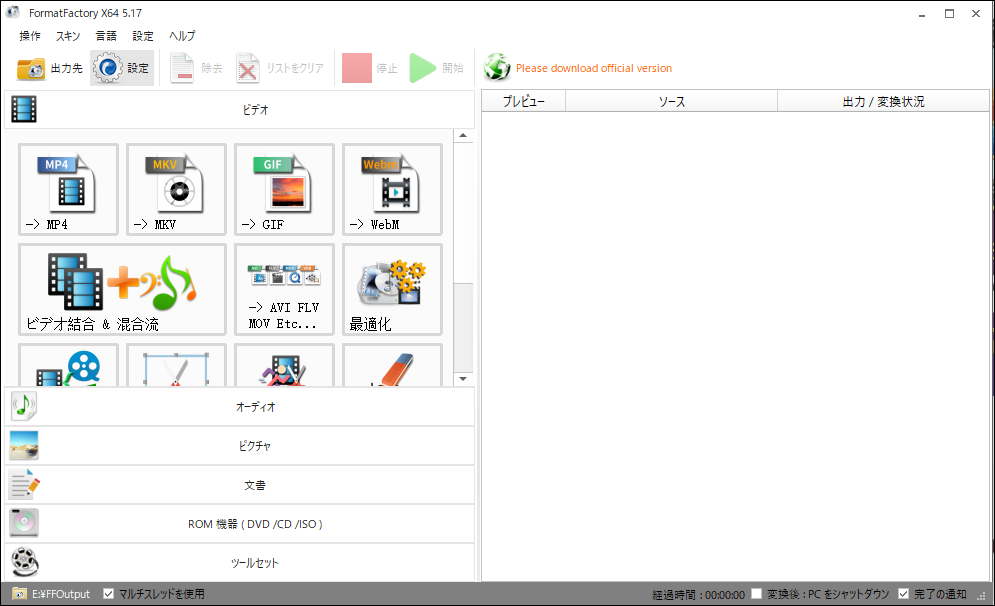
Task: Open Please download official version link
Action: pyautogui.click(x=593, y=68)
